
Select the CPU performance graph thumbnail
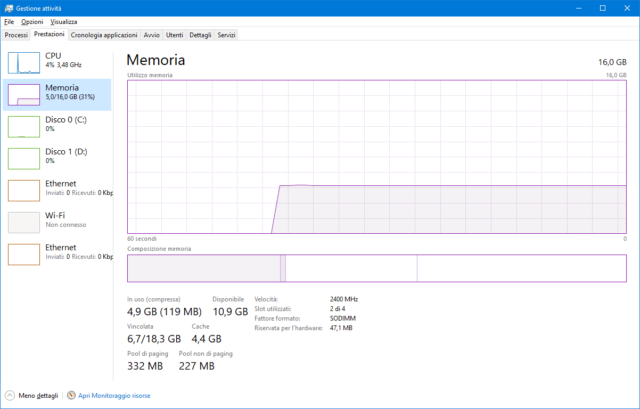tap(25, 62)
